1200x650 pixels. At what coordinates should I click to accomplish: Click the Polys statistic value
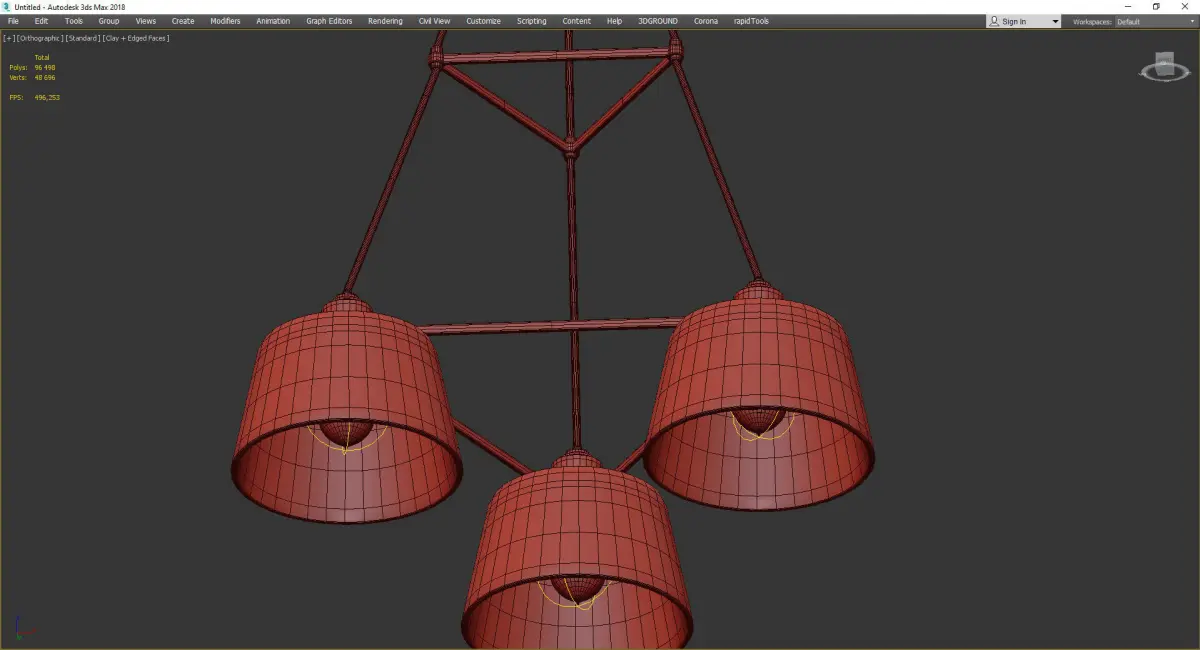coord(45,67)
